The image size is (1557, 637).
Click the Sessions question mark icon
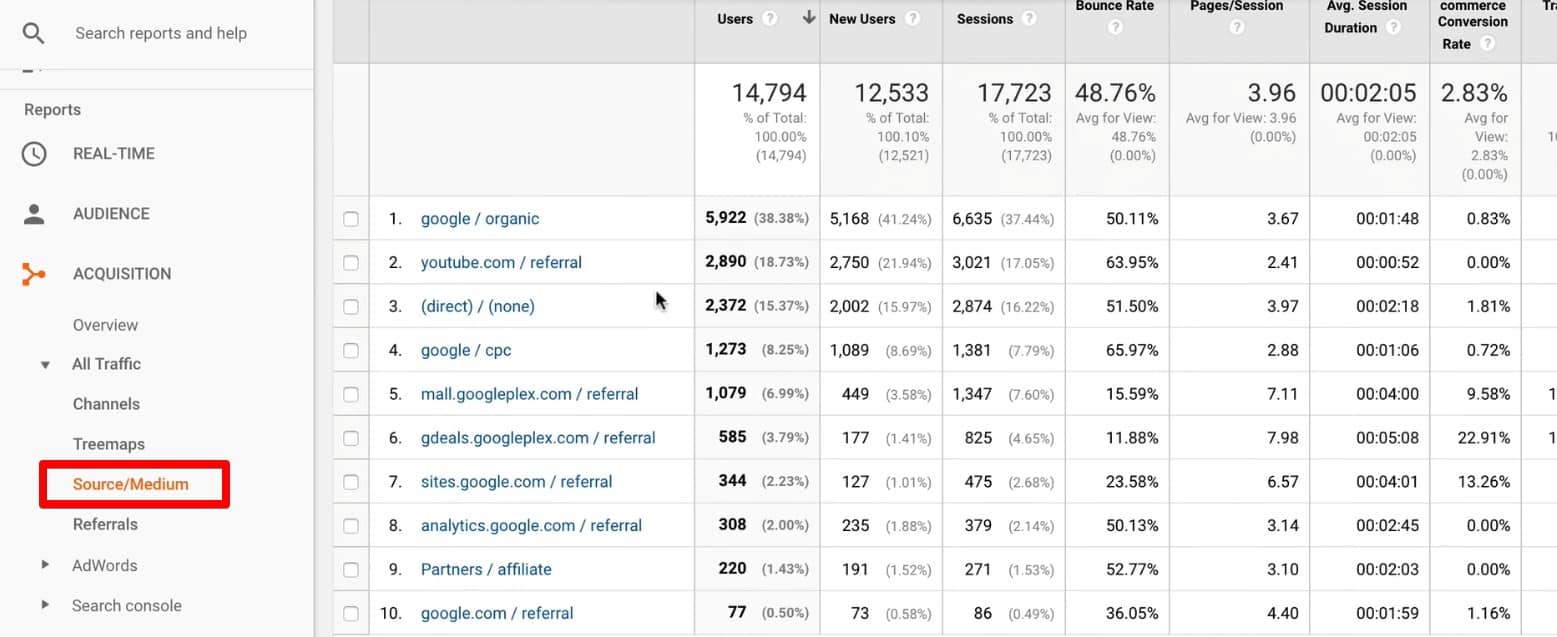pos(1028,18)
